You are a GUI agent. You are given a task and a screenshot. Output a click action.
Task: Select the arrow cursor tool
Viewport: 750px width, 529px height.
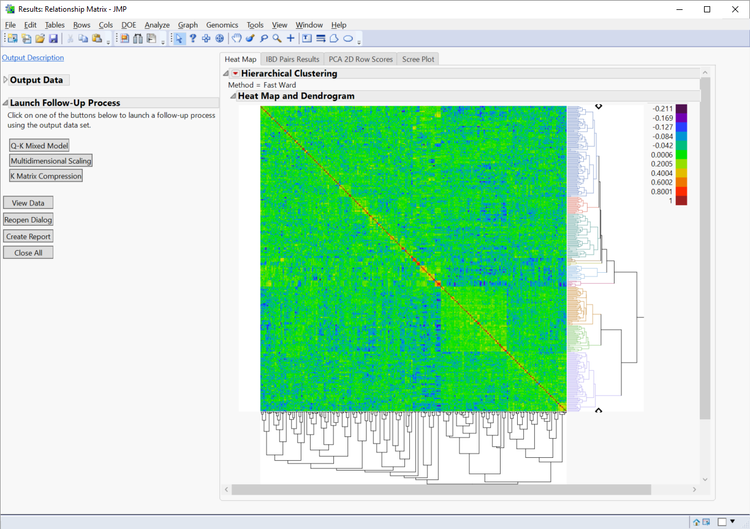click(x=179, y=39)
